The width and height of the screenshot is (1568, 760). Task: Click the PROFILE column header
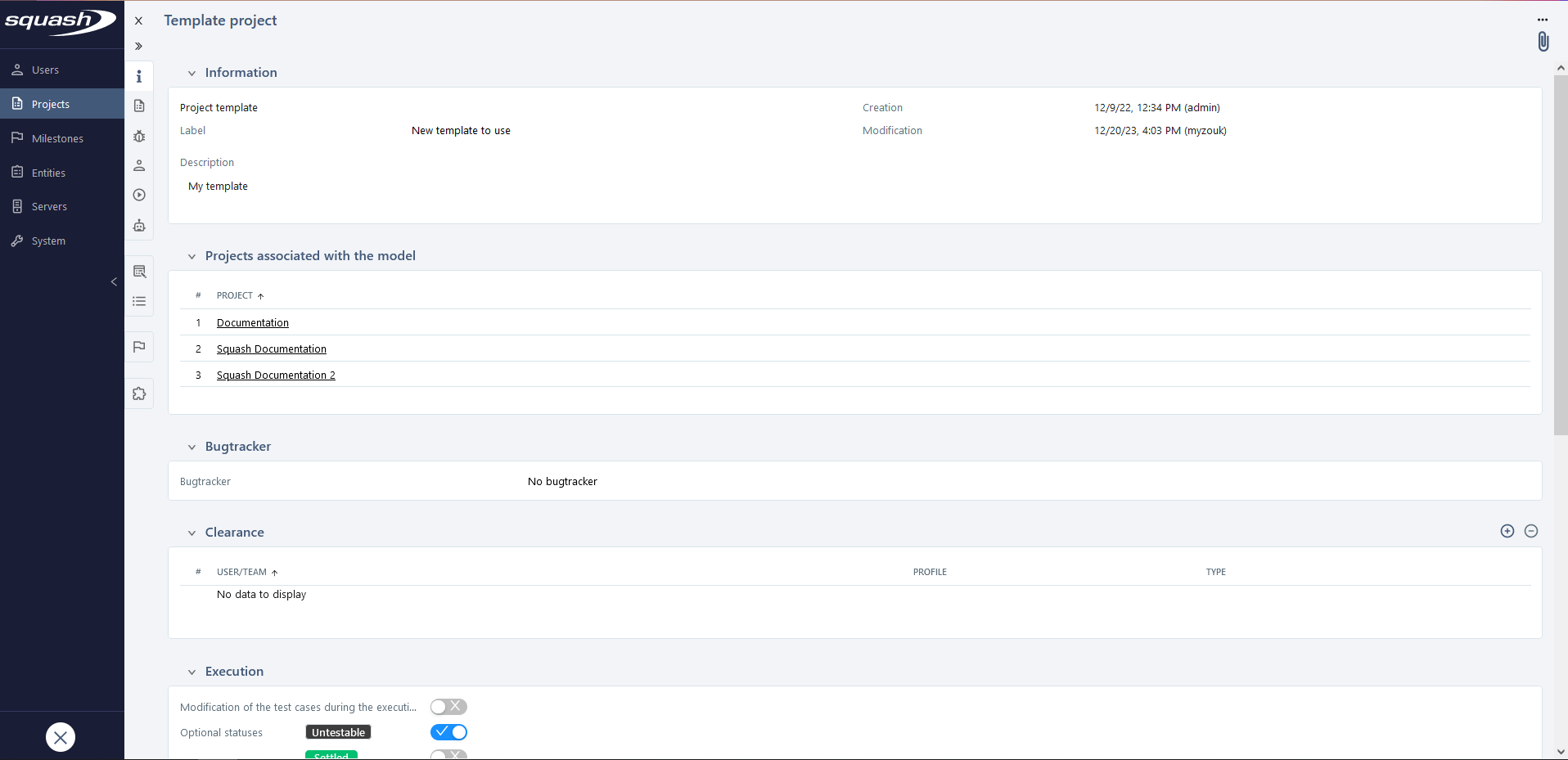(x=930, y=572)
